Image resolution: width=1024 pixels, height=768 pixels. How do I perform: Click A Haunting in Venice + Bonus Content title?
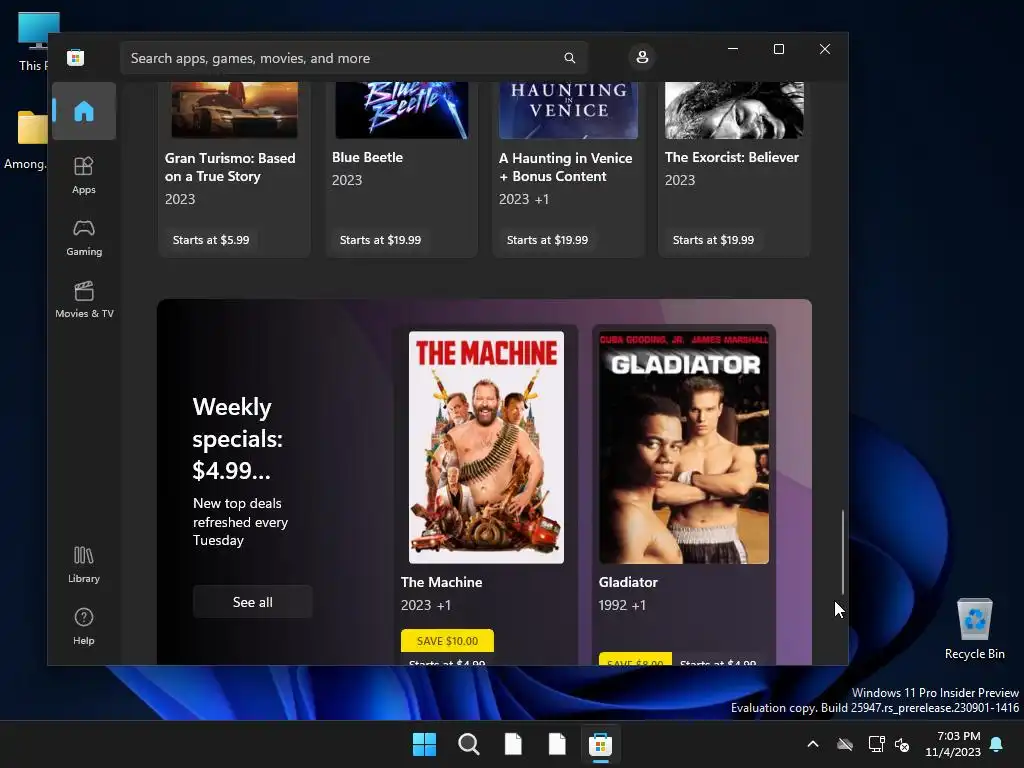coord(566,167)
